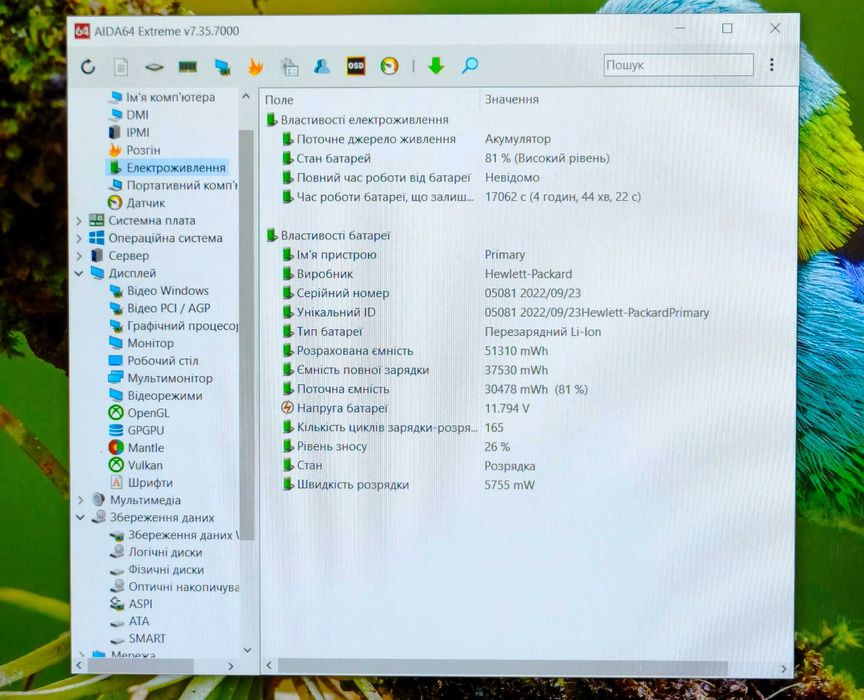Select the GPGPU tree item
This screenshot has height=700, width=864.
coord(137,430)
